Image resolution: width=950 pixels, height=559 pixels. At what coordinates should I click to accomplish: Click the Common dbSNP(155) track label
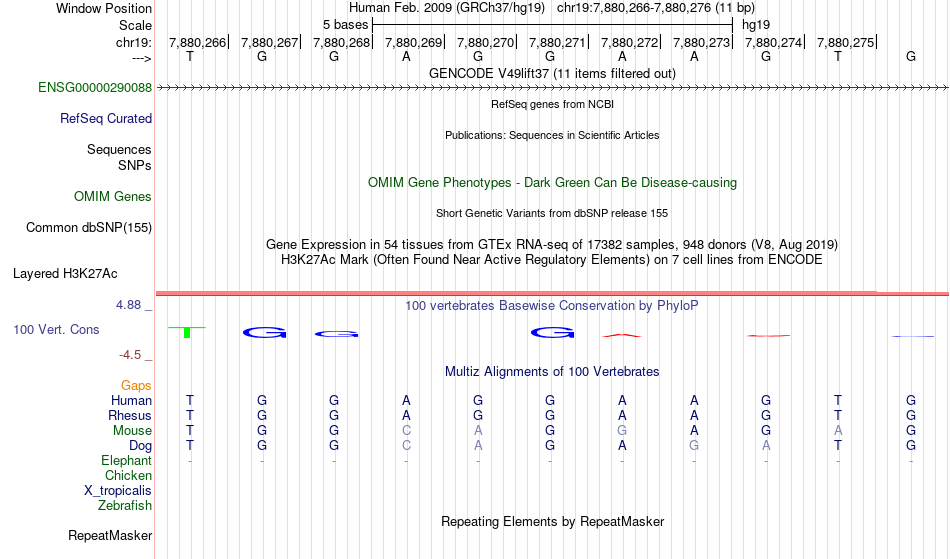(x=89, y=228)
